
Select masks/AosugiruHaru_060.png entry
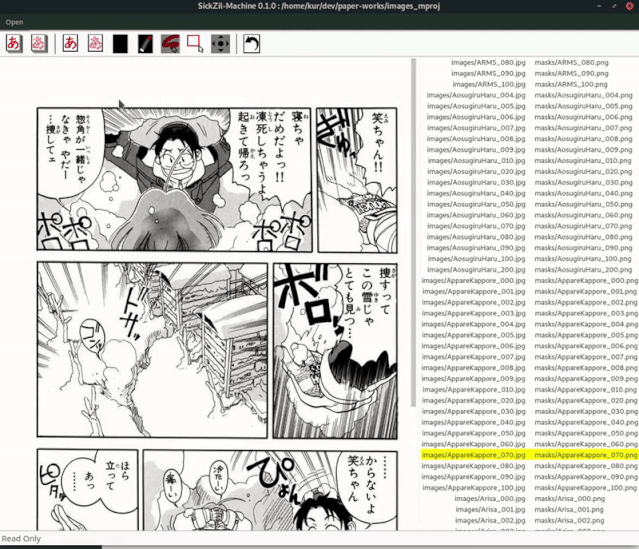click(584, 215)
